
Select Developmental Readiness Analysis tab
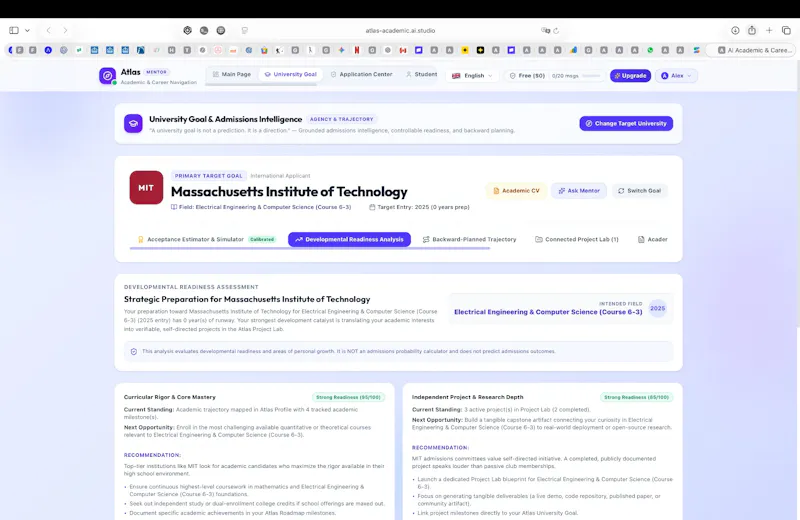349,239
